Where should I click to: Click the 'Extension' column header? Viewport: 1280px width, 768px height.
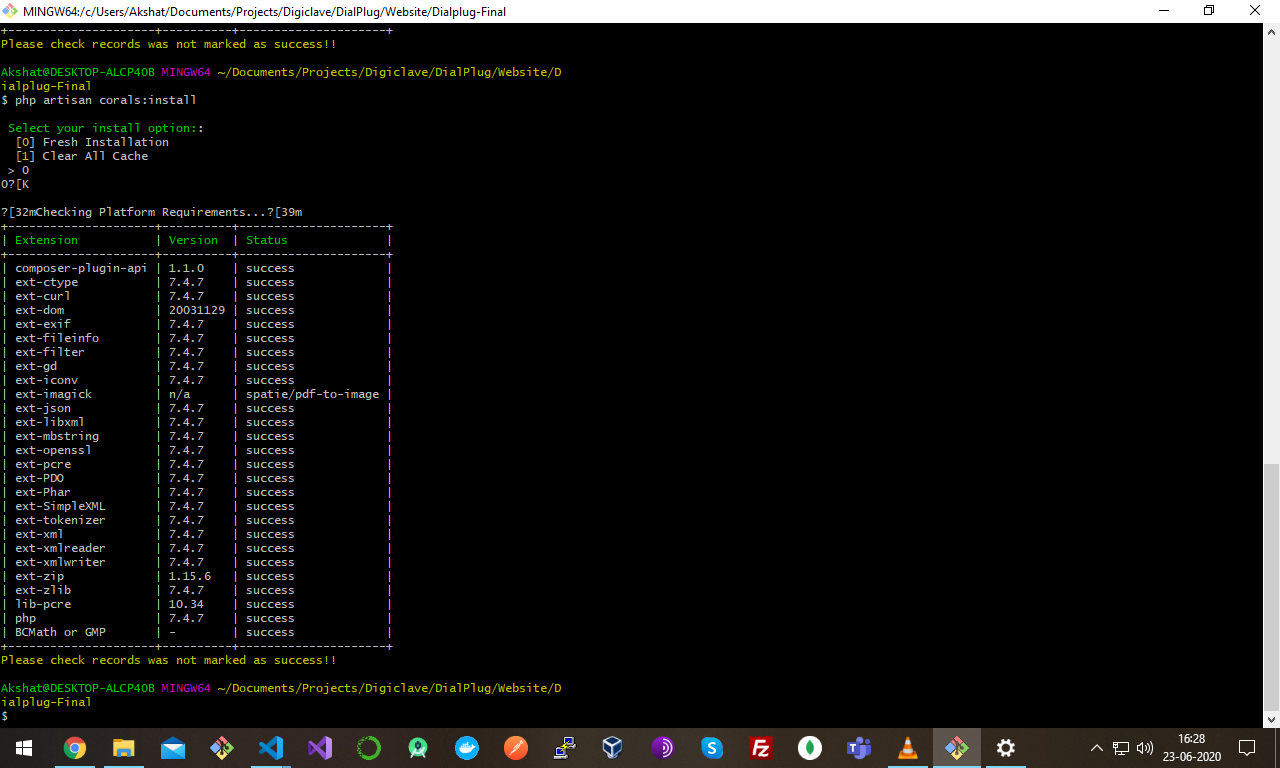[x=46, y=240]
